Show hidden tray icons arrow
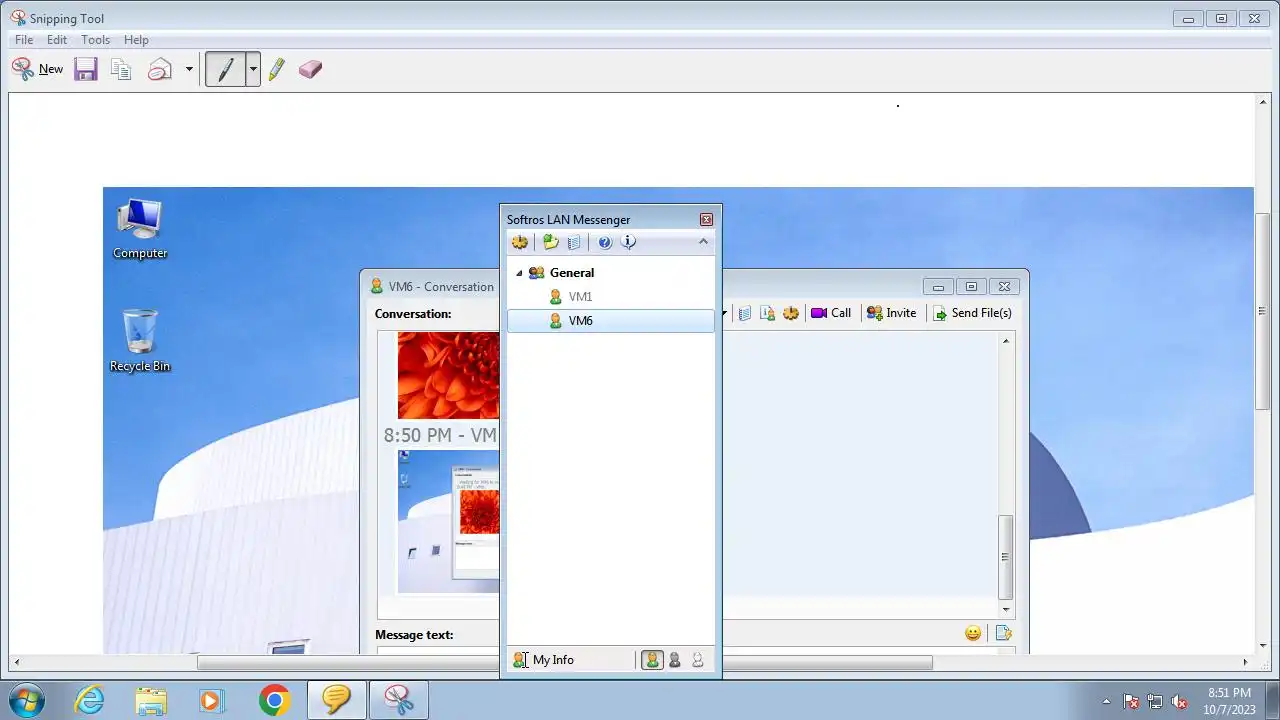The height and width of the screenshot is (720, 1280). coord(1106,701)
